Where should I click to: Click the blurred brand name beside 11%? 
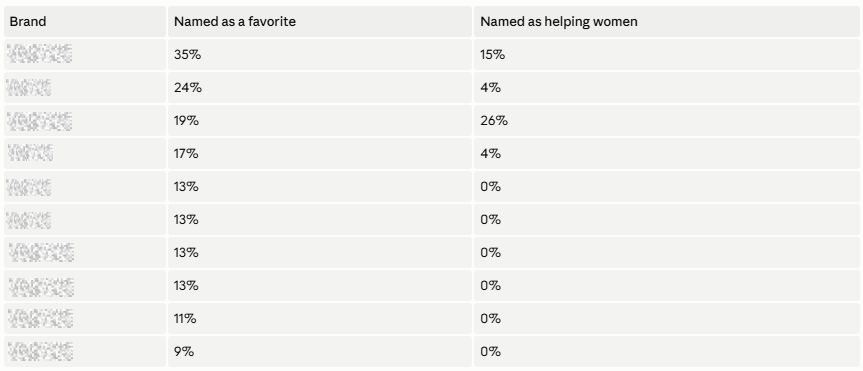point(41,319)
